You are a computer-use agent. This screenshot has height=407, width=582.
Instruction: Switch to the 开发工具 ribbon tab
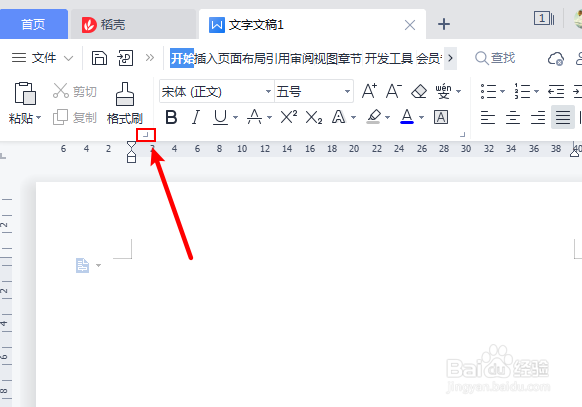coord(389,58)
